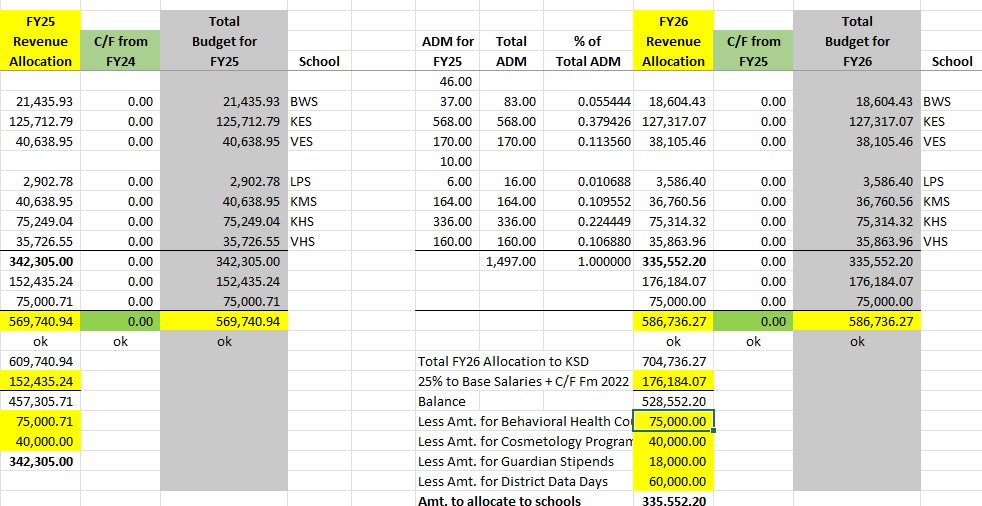Click the FY26 Revenue Allocation yellow header

[673, 41]
